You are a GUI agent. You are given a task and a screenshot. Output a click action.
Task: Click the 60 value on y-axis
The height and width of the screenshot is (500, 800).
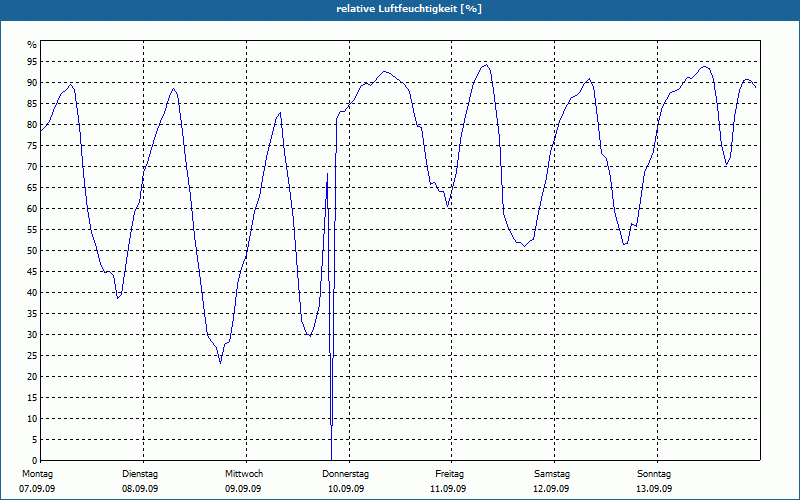tap(32, 209)
